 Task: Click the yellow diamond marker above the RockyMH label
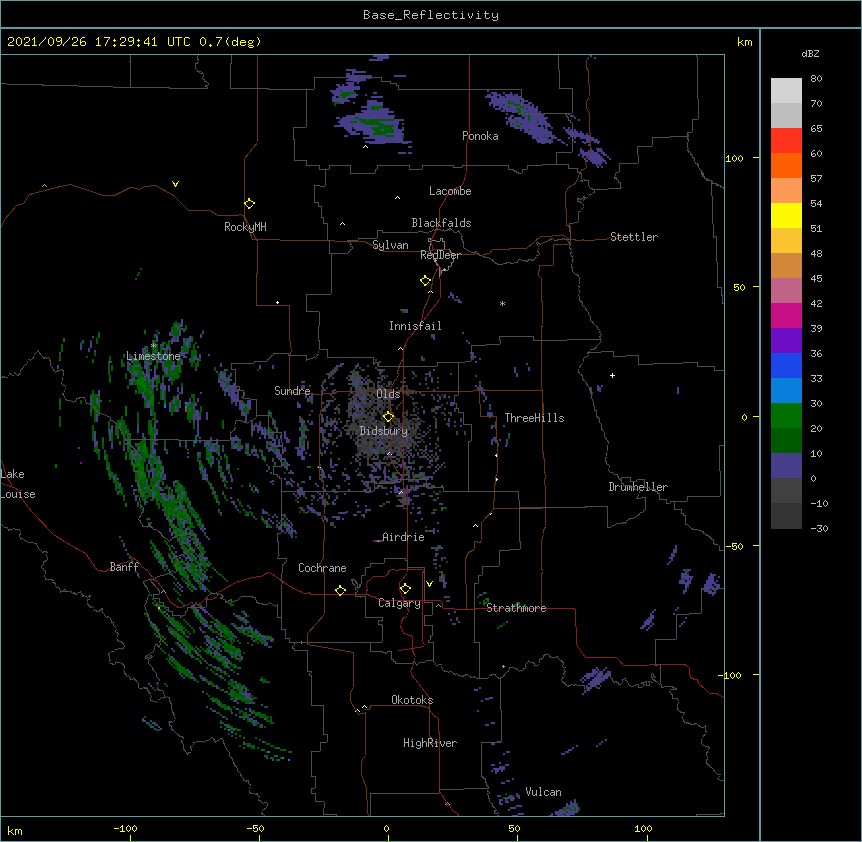coord(250,204)
